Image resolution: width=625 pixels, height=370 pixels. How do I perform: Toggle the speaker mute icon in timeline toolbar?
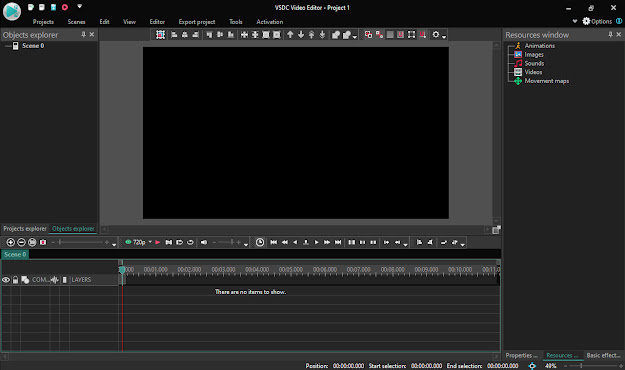[204, 242]
